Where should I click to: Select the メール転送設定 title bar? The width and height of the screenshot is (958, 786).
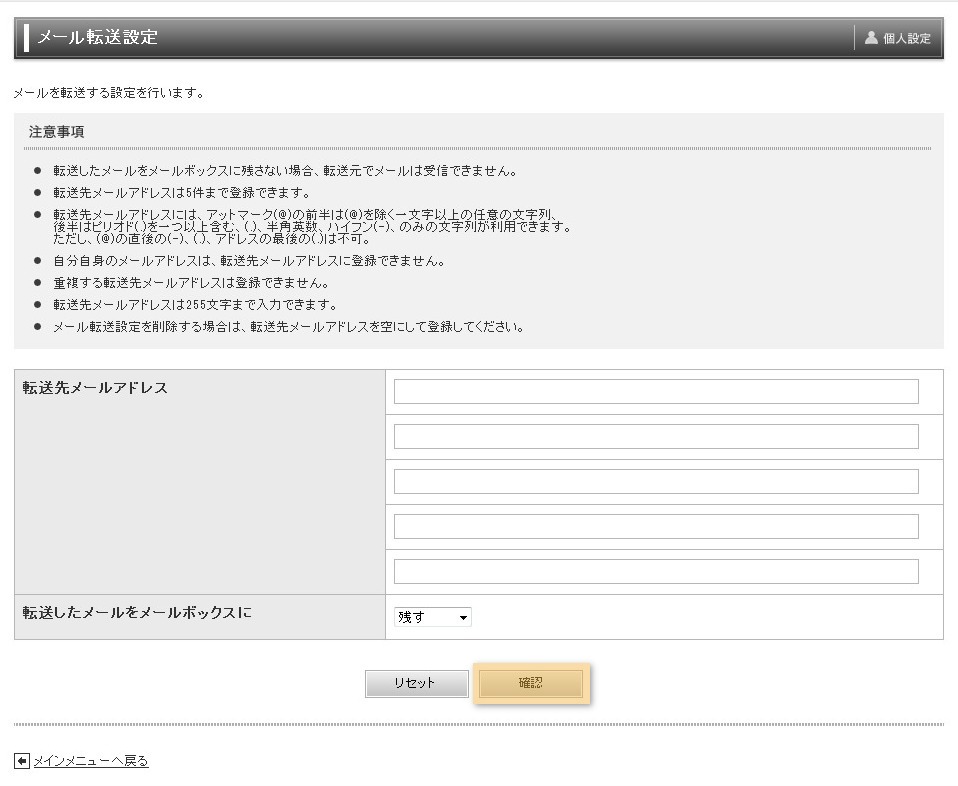95,36
